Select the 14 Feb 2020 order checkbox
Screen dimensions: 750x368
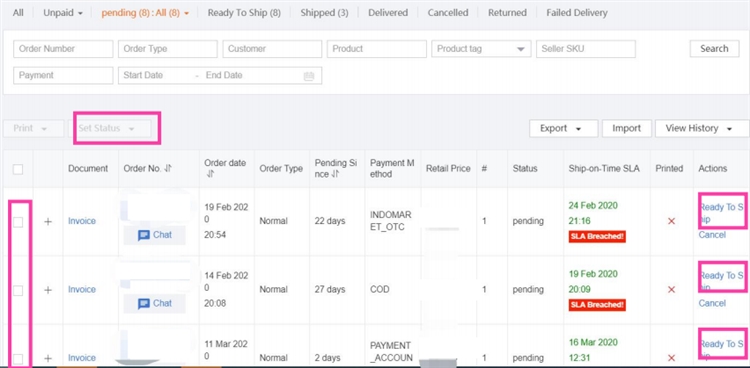[x=18, y=290]
